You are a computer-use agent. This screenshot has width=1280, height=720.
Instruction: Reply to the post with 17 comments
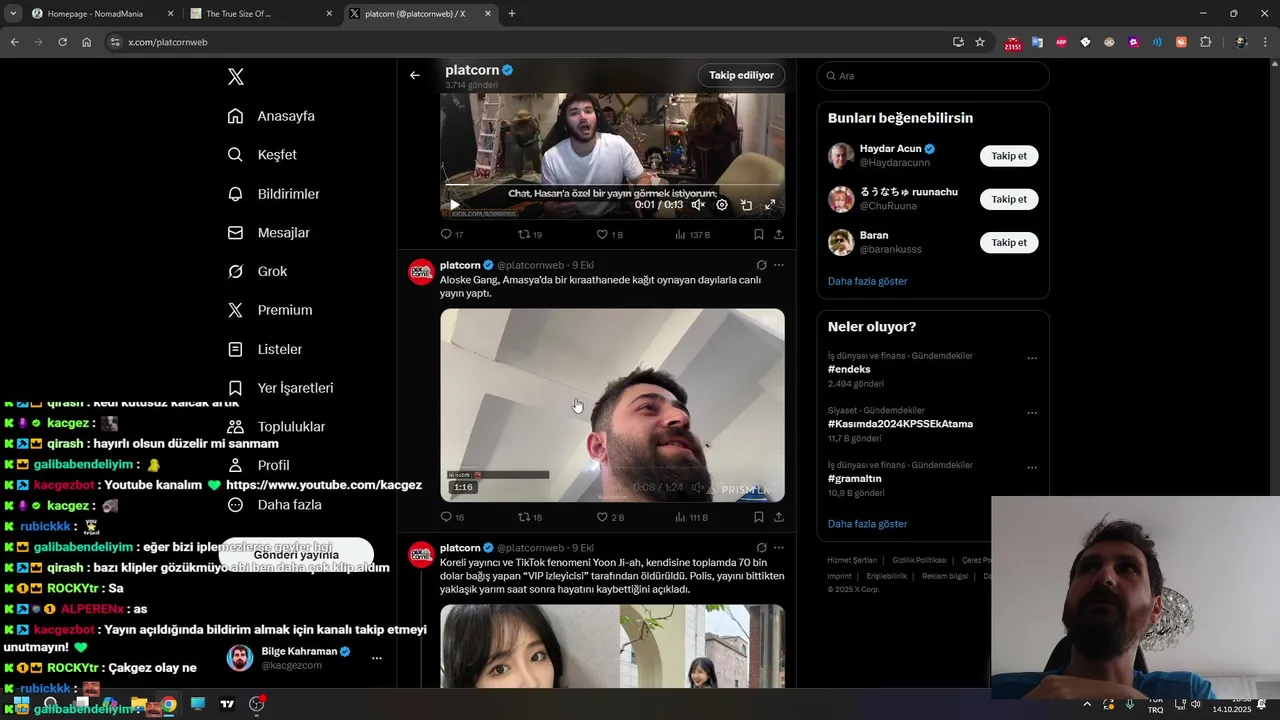pyautogui.click(x=451, y=234)
